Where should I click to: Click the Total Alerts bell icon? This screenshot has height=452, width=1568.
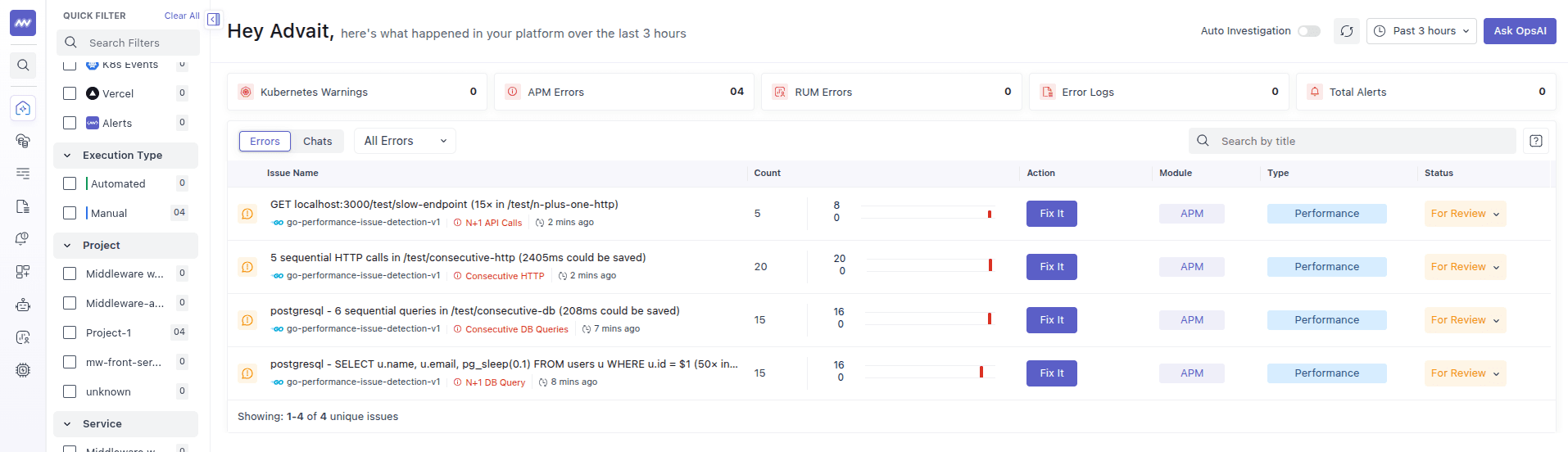click(1315, 92)
